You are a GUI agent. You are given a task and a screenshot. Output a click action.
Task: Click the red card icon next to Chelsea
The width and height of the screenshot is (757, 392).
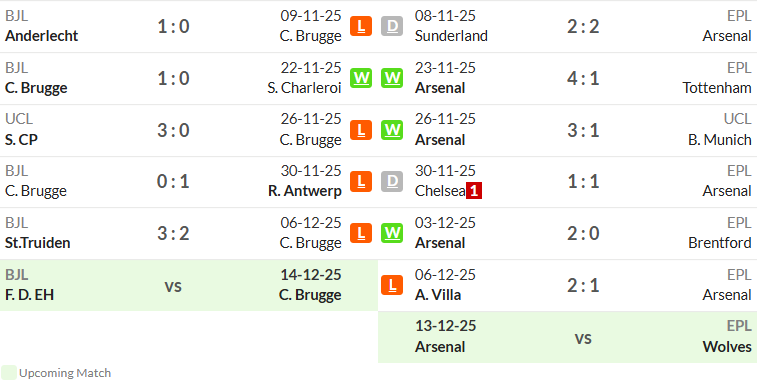474,191
